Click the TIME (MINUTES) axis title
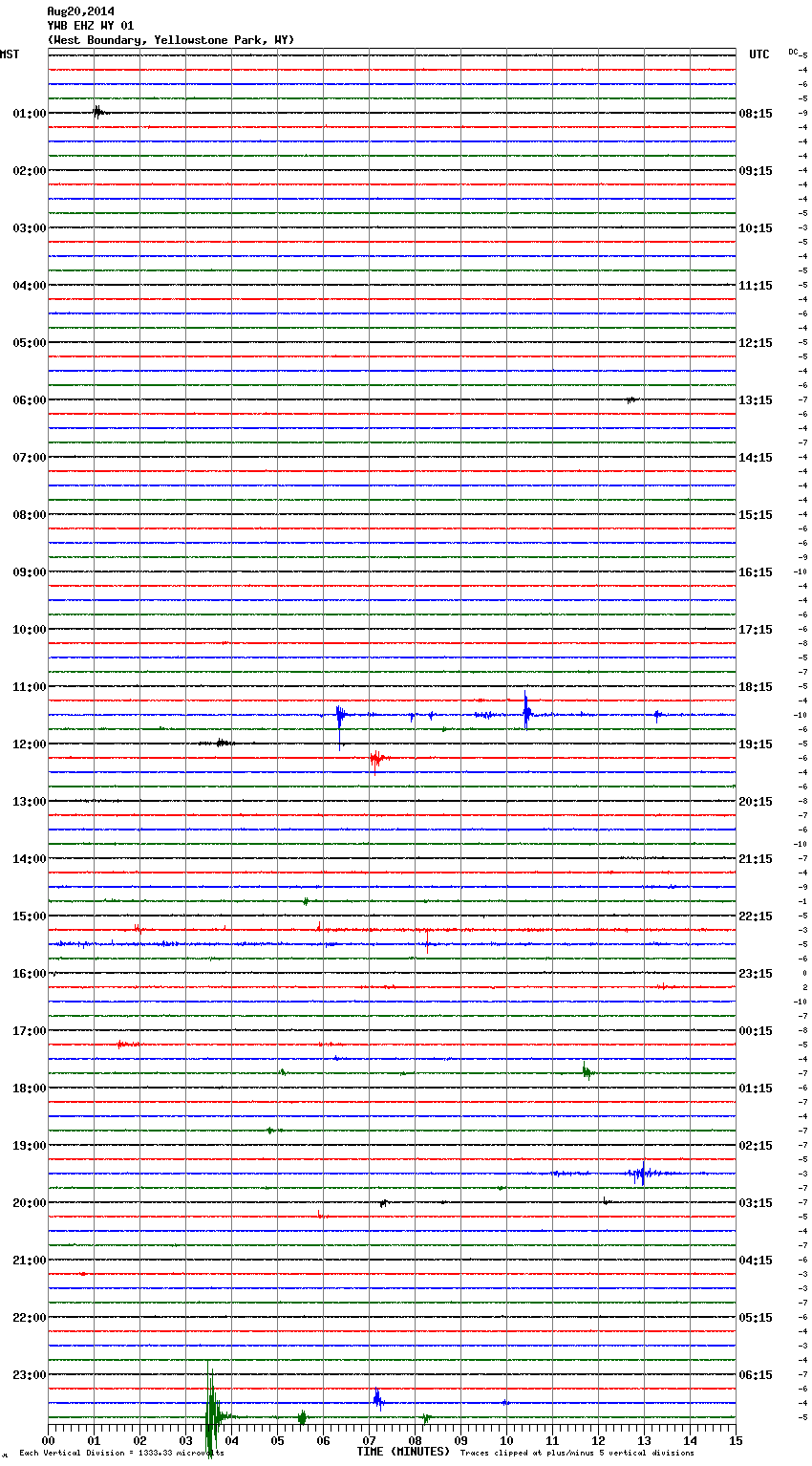 [403, 1452]
